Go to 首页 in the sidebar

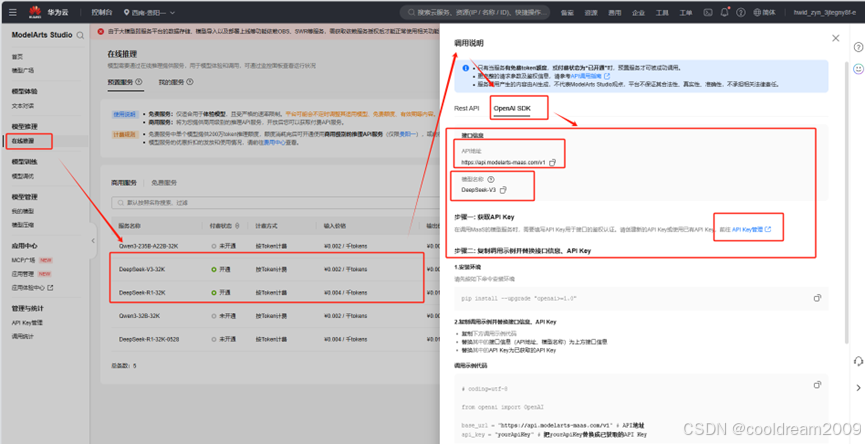click(x=18, y=57)
